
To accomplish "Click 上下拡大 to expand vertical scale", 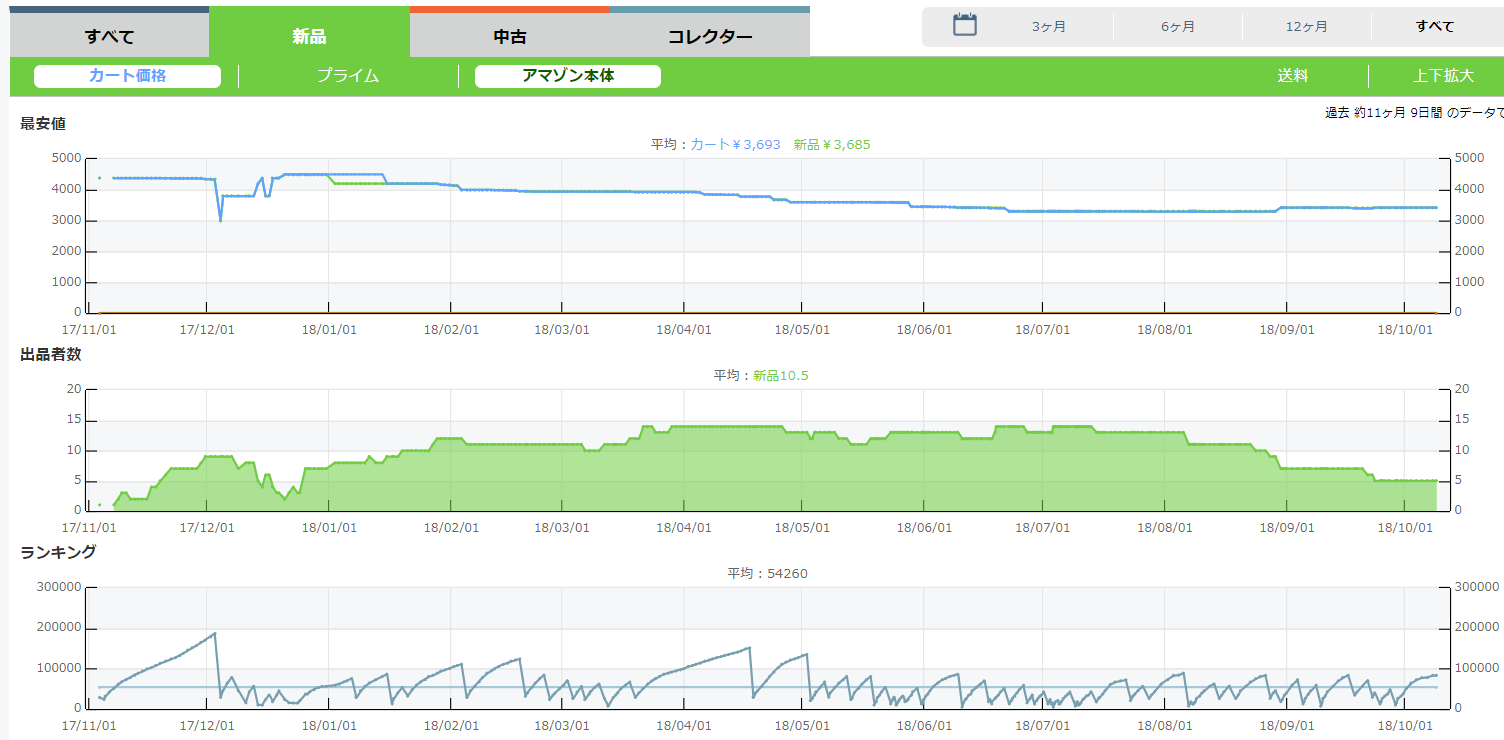I will [1443, 76].
